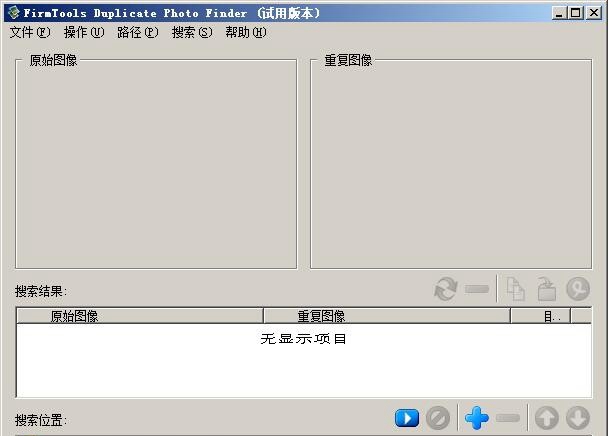Minimize the Duplicate Photo Finder window
The height and width of the screenshot is (436, 608).
[559, 13]
